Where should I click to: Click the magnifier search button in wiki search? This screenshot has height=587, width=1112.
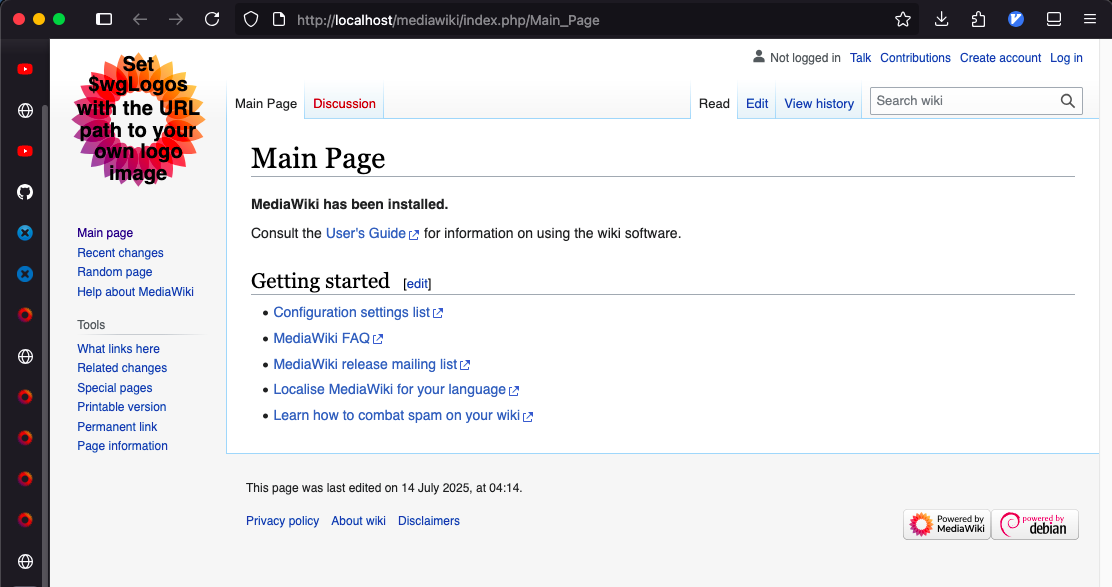click(x=1068, y=101)
